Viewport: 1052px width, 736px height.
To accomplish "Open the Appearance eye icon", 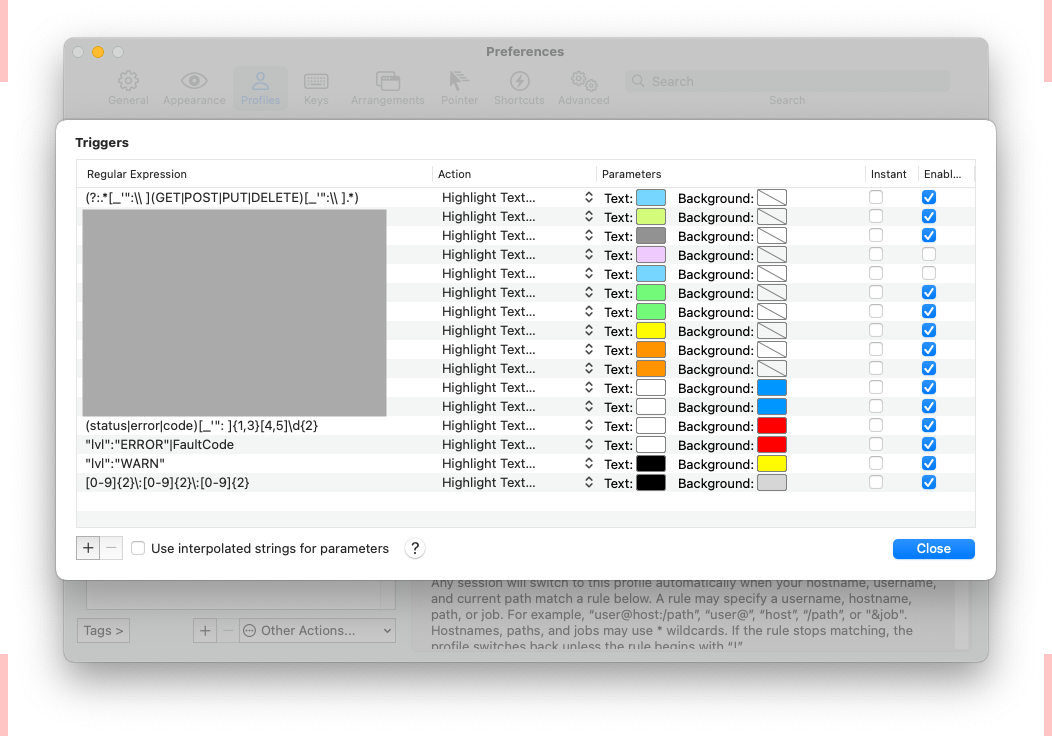I will pos(194,81).
